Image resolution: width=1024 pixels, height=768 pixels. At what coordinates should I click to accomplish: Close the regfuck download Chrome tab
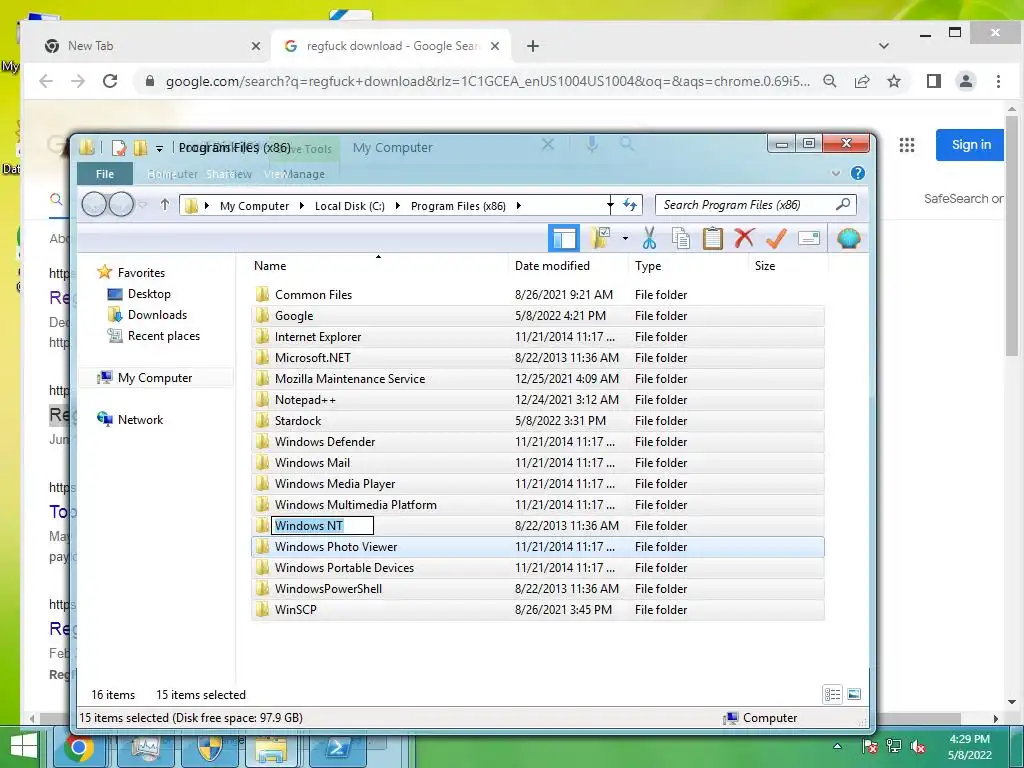pyautogui.click(x=495, y=46)
